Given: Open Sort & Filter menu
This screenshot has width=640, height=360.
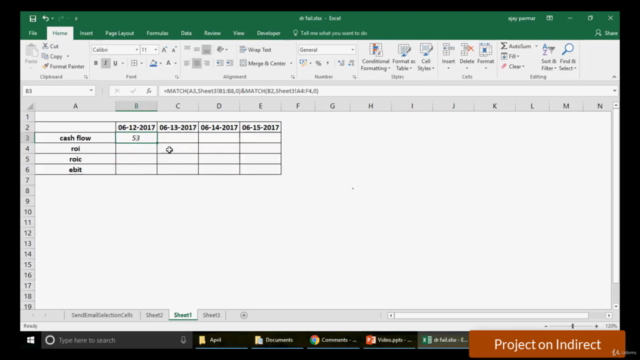Looking at the screenshot, I should pos(549,57).
